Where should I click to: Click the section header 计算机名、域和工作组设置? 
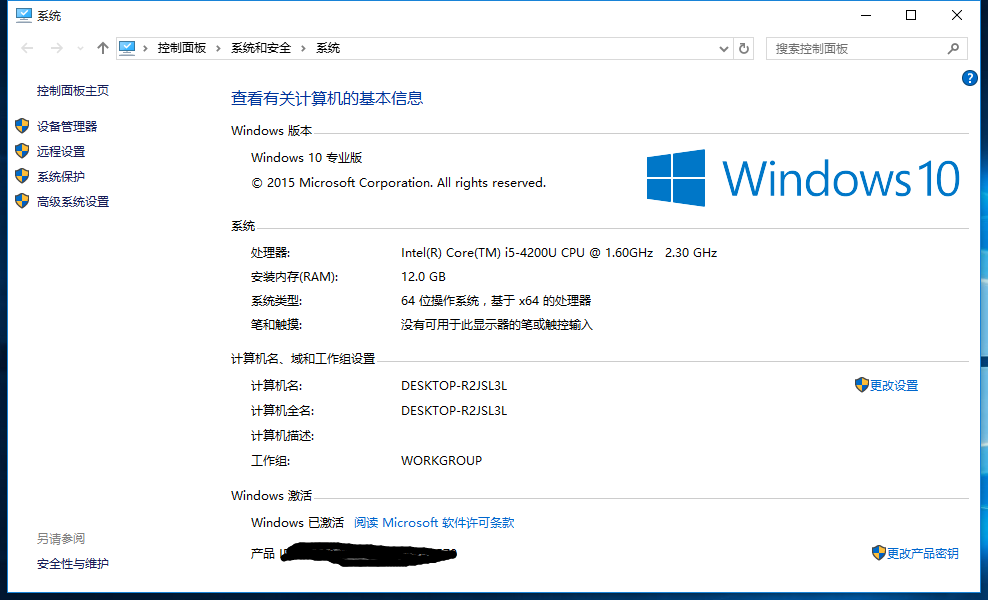303,359
